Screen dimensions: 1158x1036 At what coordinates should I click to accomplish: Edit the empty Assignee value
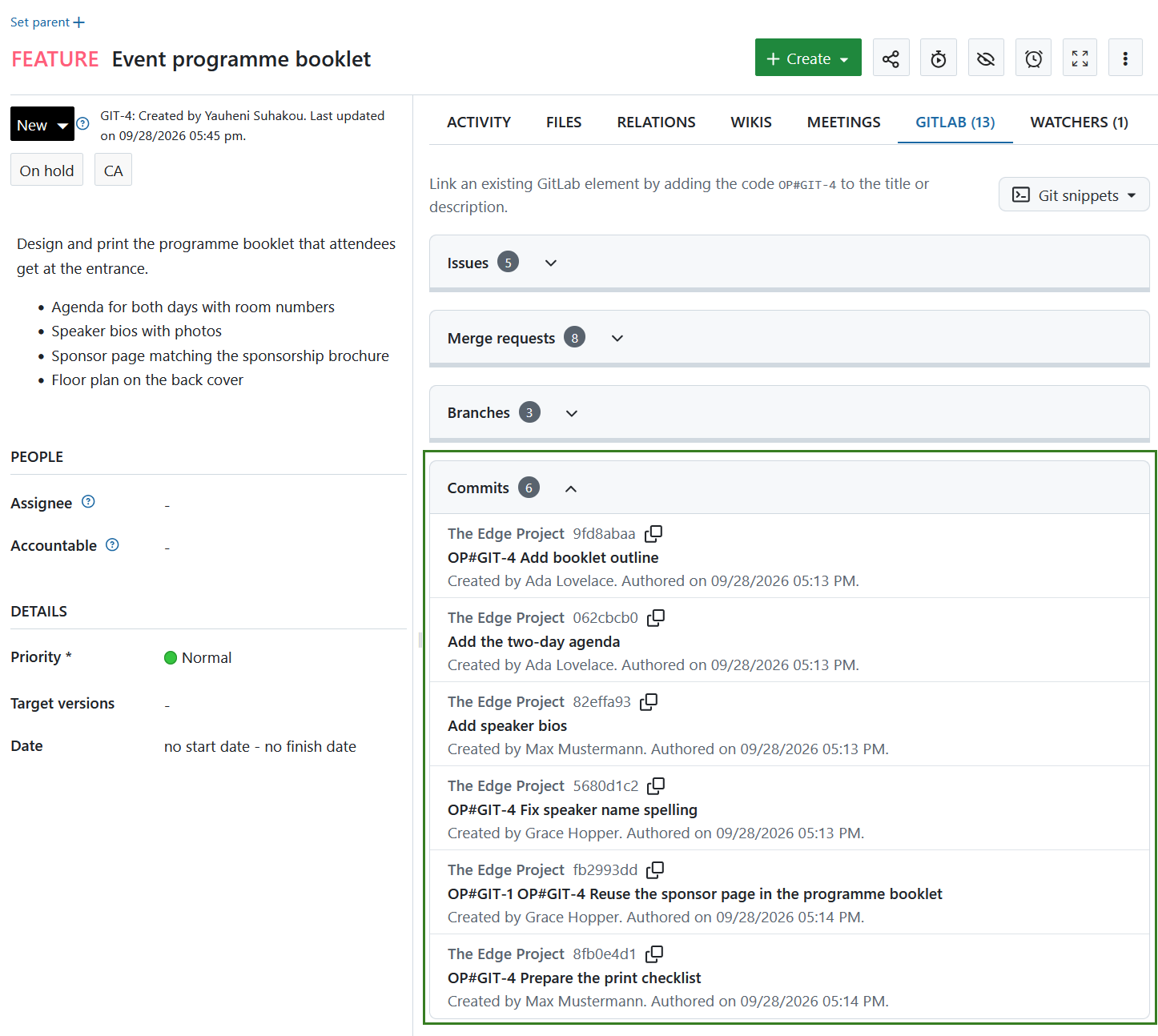pyautogui.click(x=167, y=504)
